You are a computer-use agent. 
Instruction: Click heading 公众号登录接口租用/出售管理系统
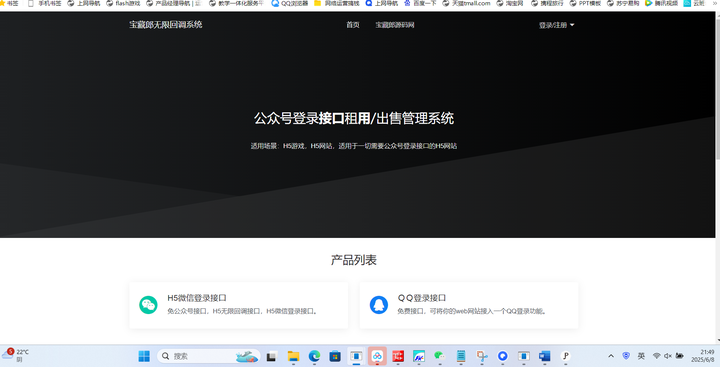click(354, 119)
